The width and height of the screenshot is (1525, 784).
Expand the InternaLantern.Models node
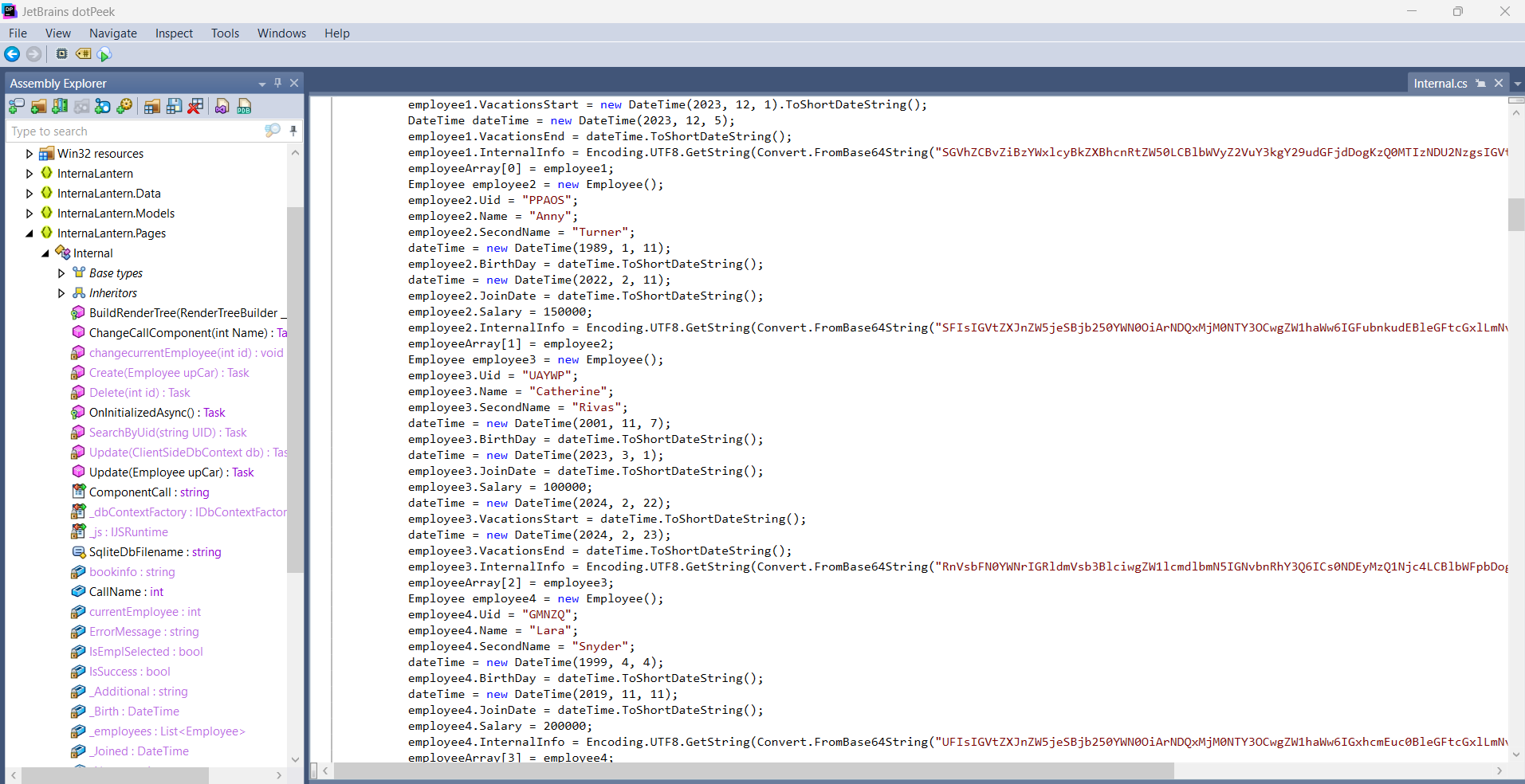[29, 214]
